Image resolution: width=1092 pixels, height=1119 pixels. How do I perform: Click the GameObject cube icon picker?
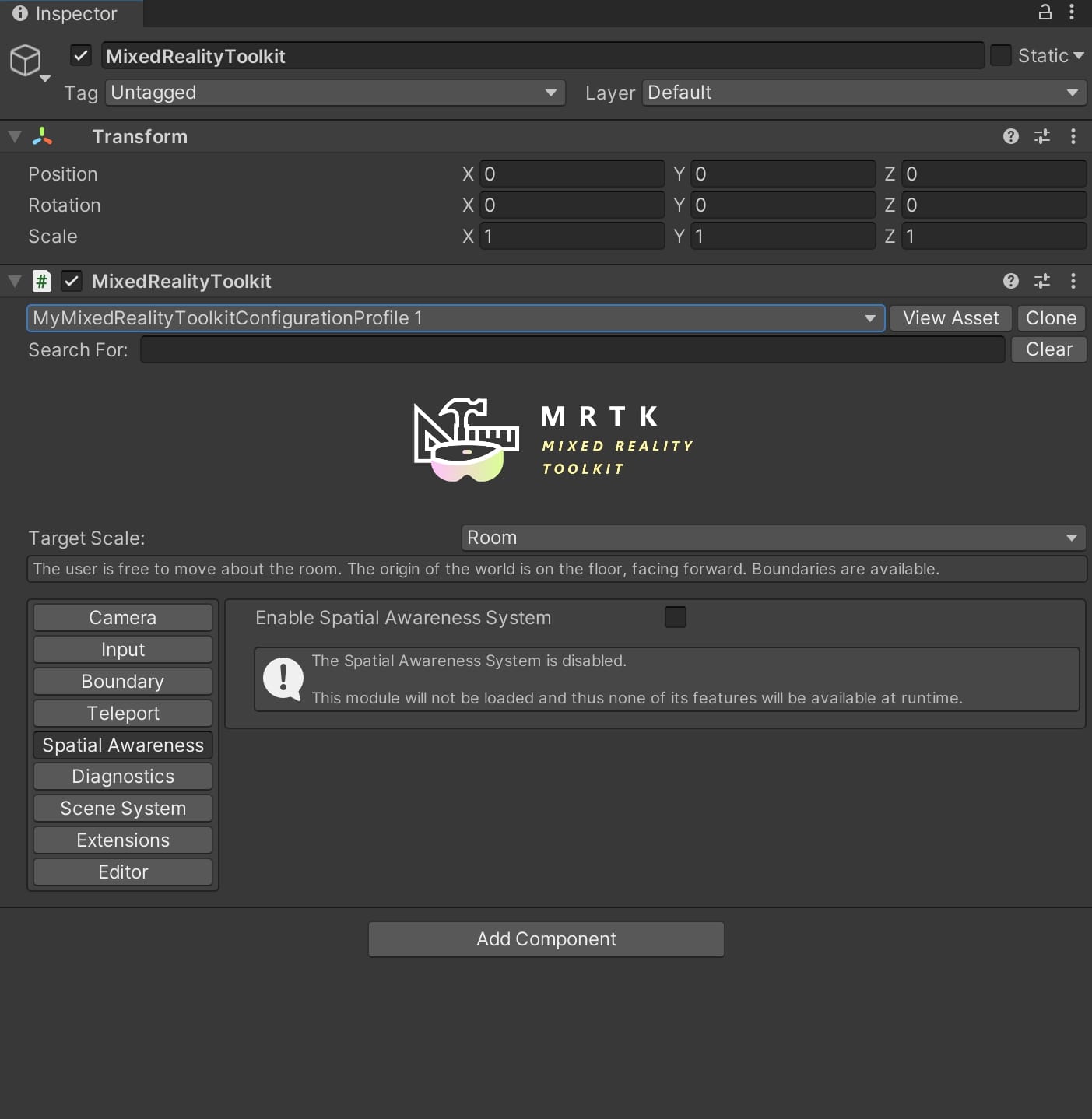pyautogui.click(x=25, y=60)
